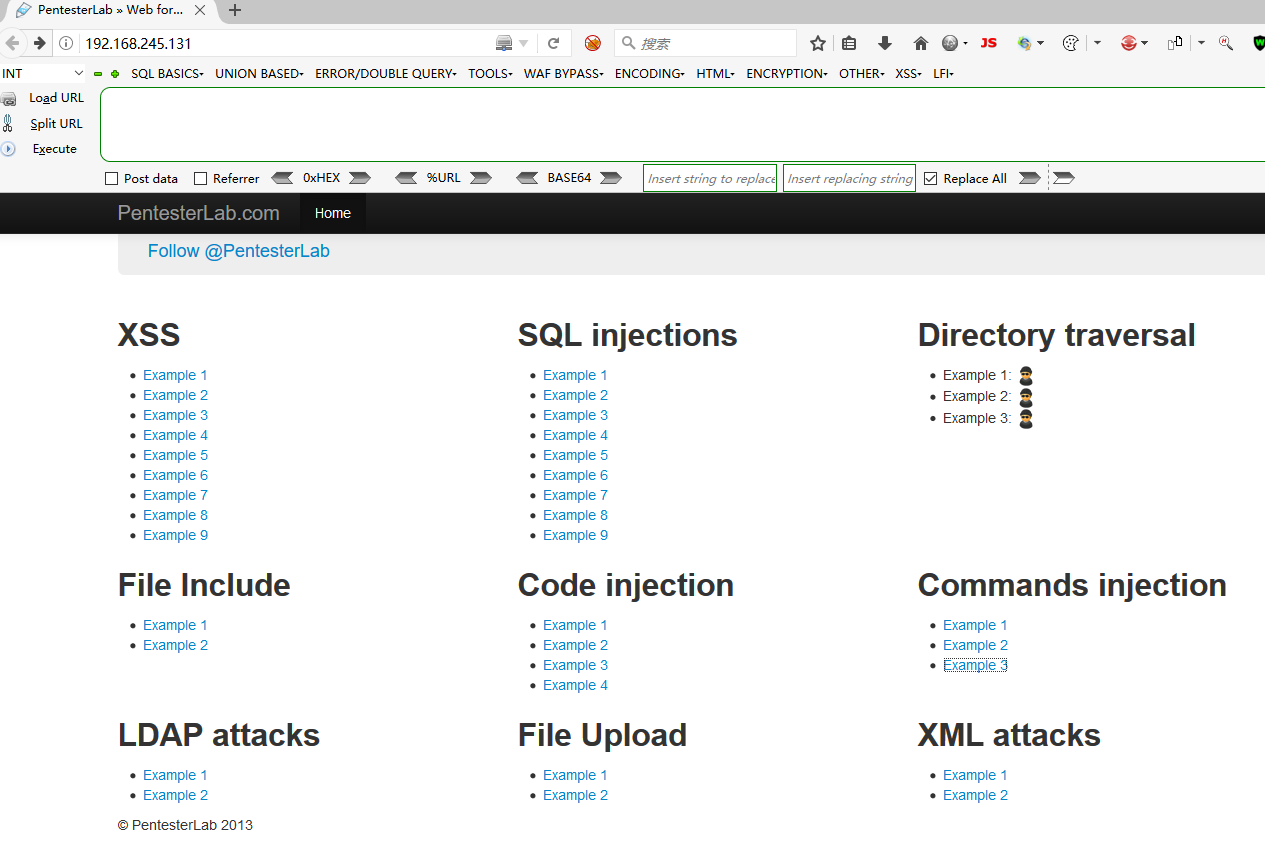
Task: Open the XSS menu in HackBar
Action: coord(909,74)
